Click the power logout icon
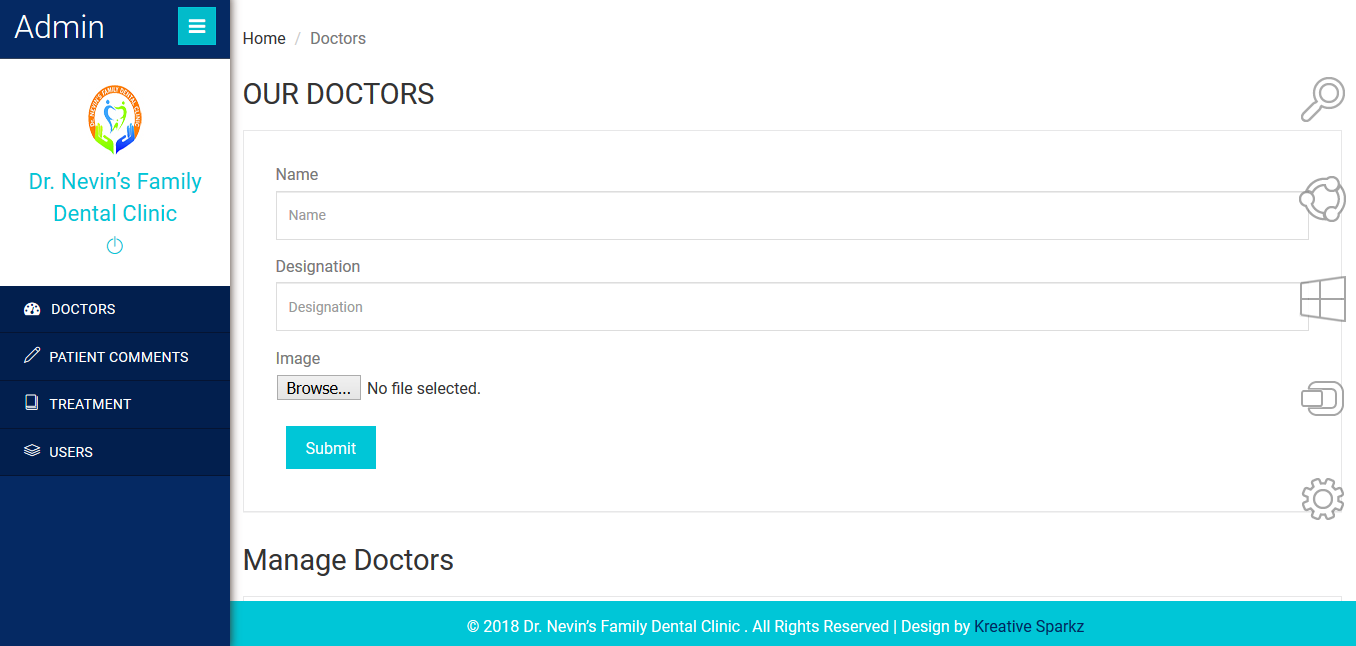The height and width of the screenshot is (646, 1356). pyautogui.click(x=115, y=246)
